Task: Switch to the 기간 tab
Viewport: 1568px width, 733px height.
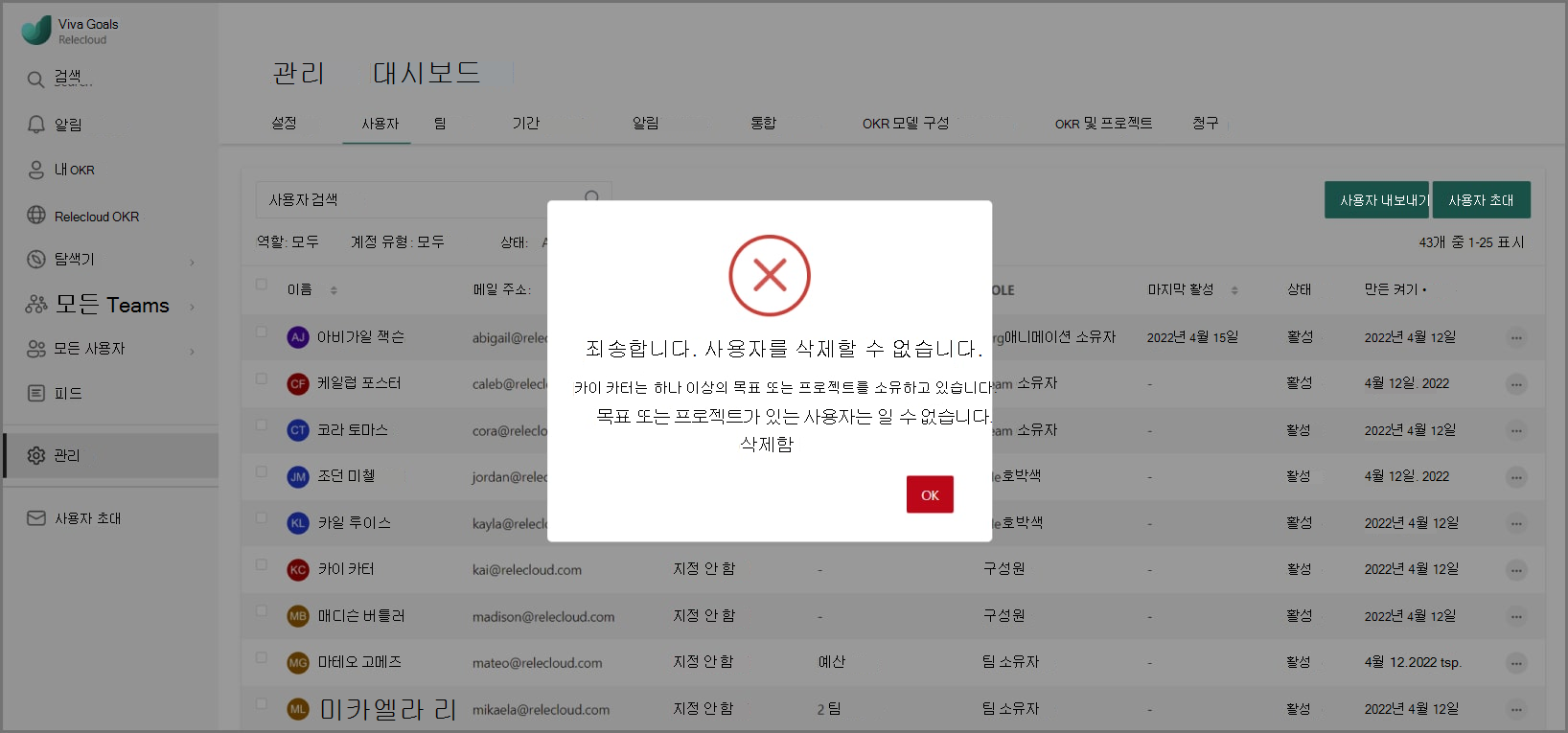Action: pos(525,123)
